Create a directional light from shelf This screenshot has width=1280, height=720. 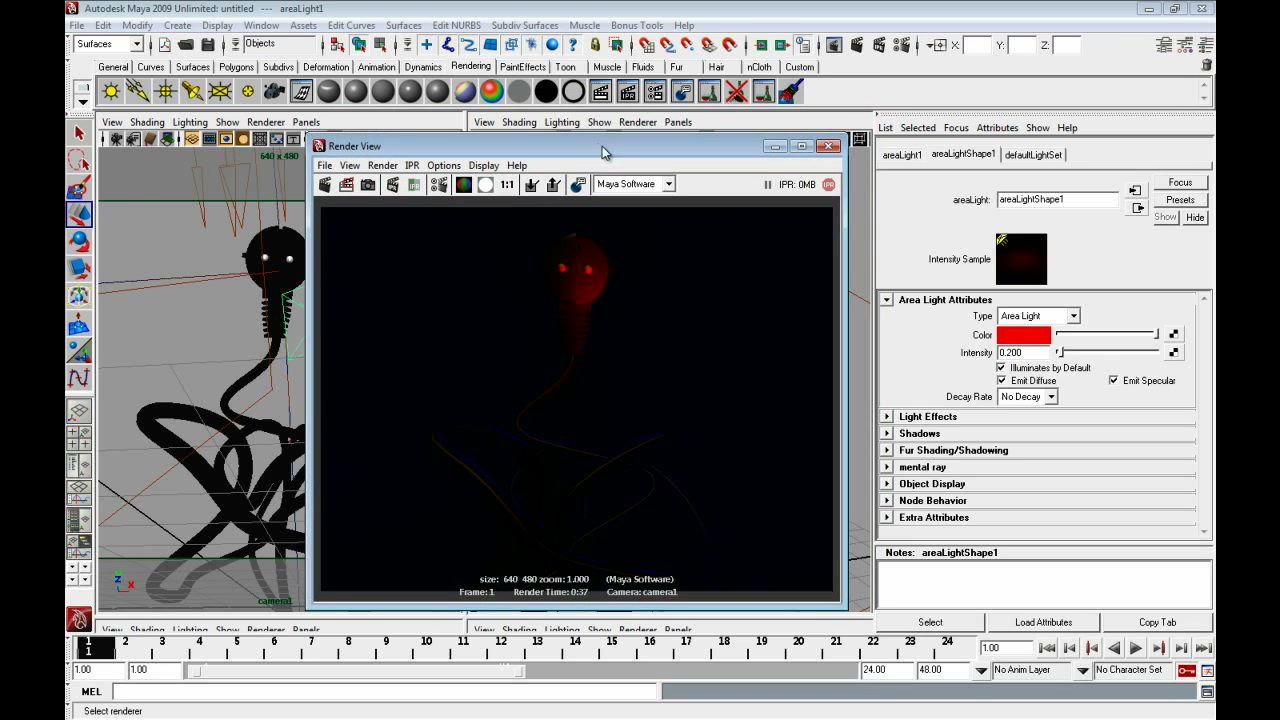point(138,92)
